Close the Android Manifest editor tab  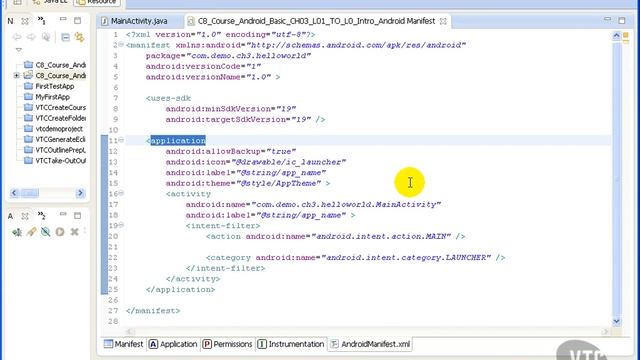[443, 21]
